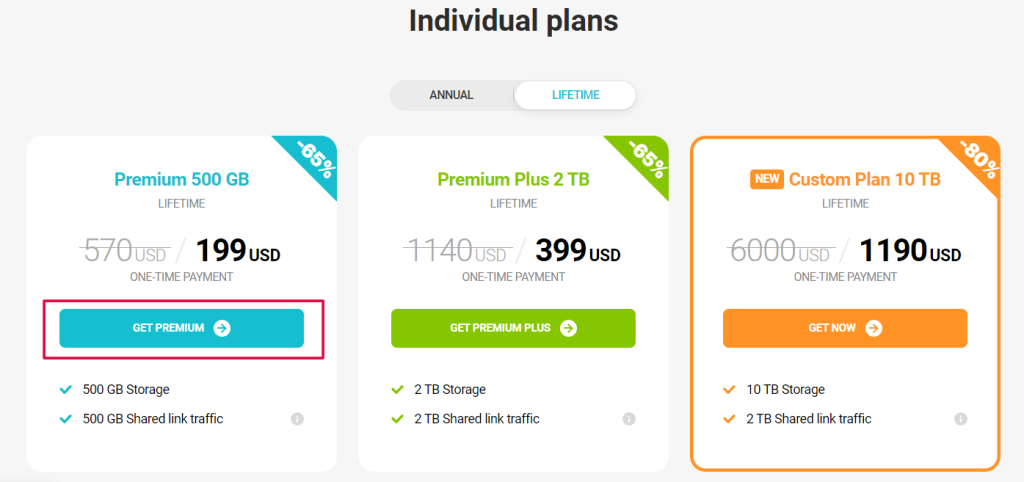Select the Lifetime billing option
This screenshot has height=482, width=1024.
[x=575, y=95]
